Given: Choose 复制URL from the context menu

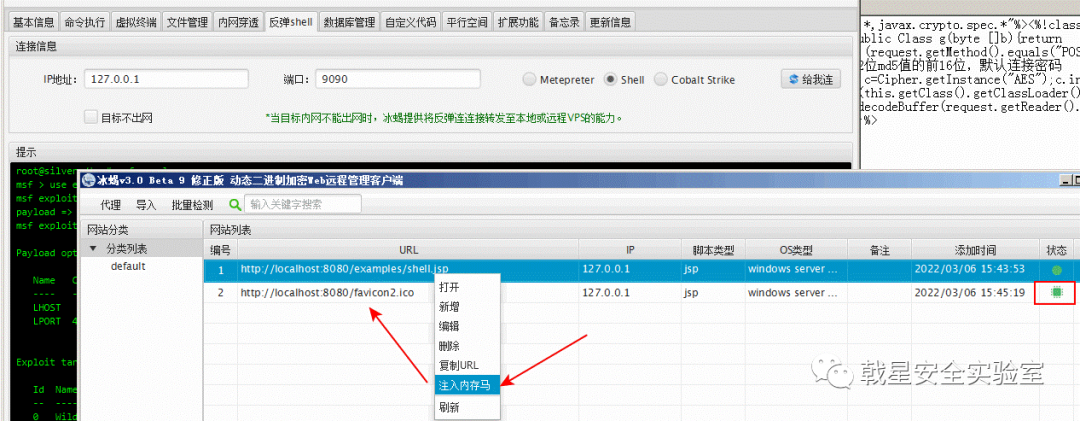Looking at the screenshot, I should coord(468,364).
